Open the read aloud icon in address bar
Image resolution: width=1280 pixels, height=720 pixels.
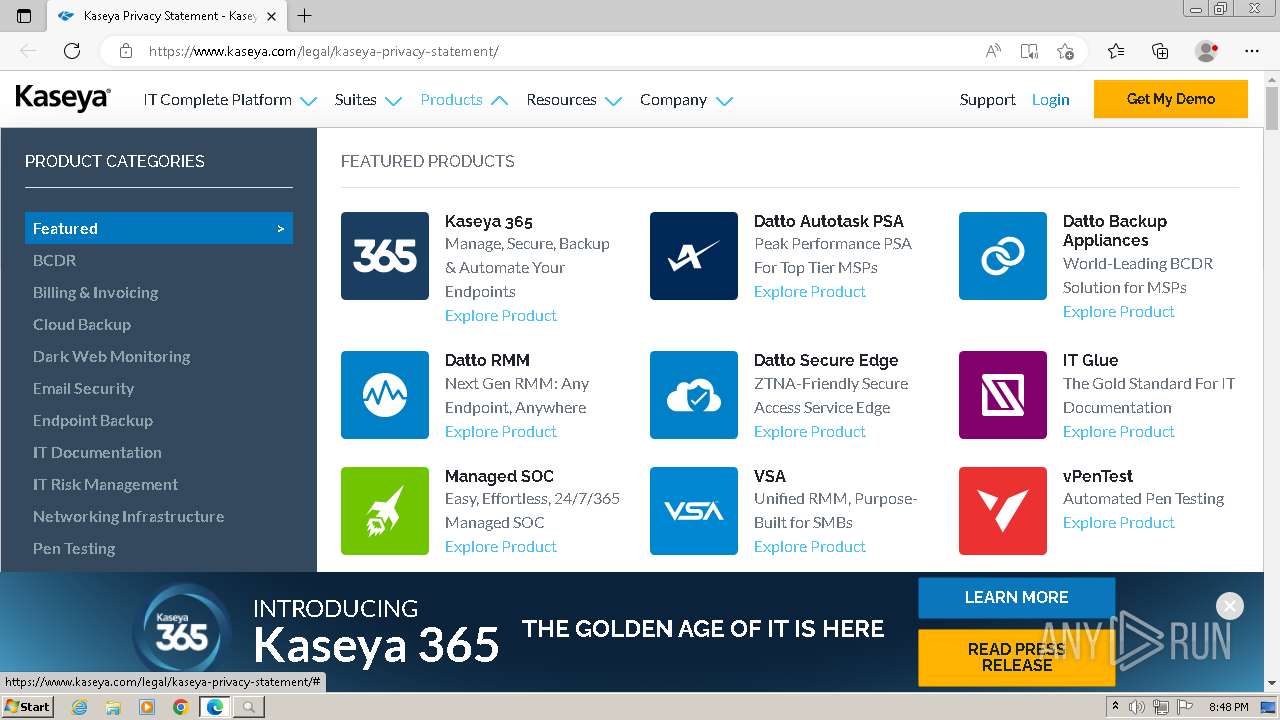point(993,51)
